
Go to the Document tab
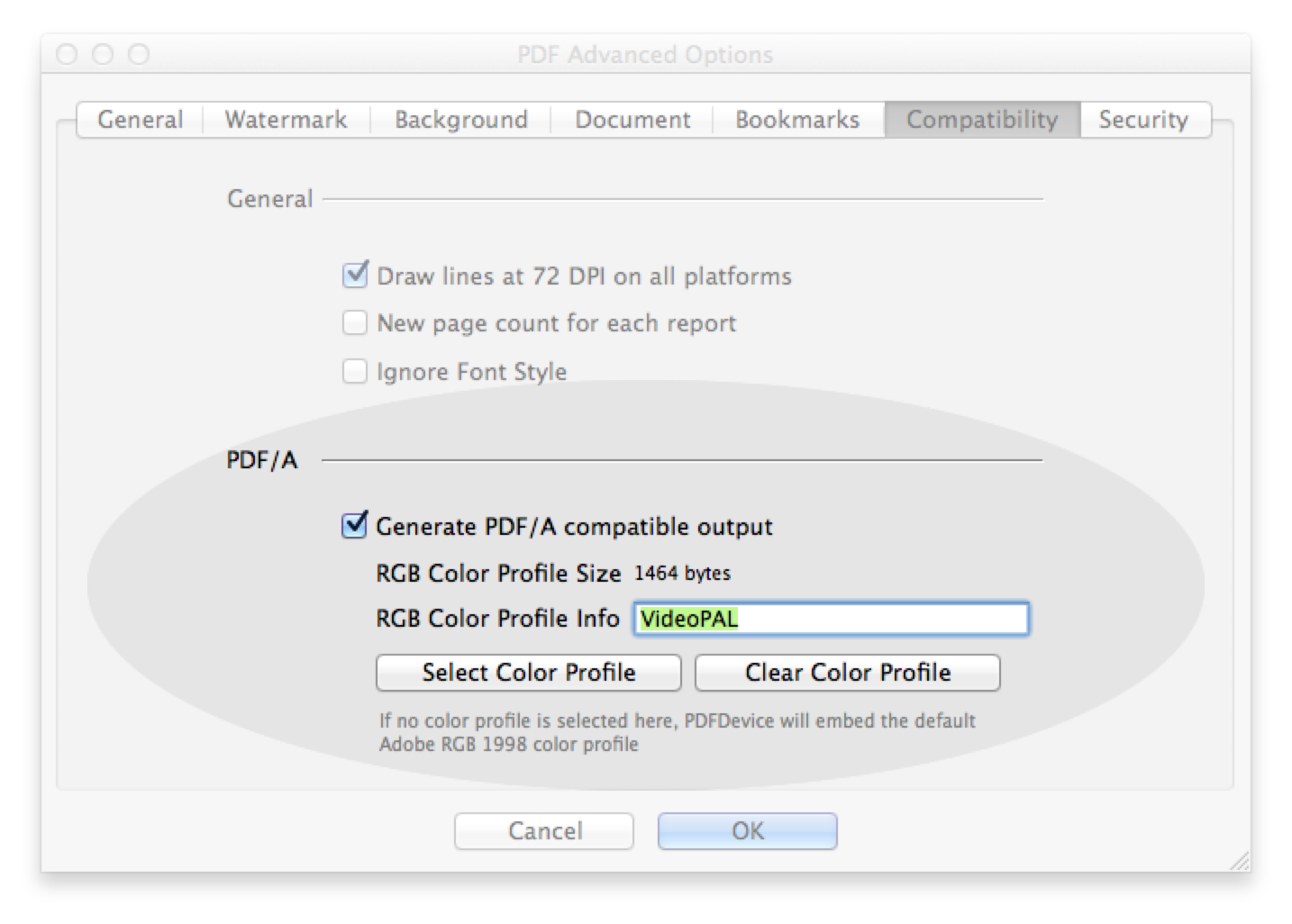point(632,120)
